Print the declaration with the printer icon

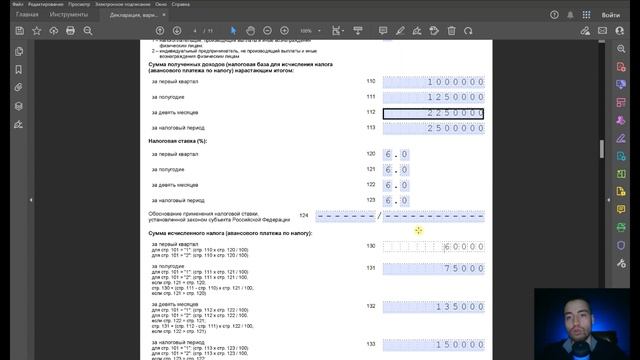pos(71,31)
